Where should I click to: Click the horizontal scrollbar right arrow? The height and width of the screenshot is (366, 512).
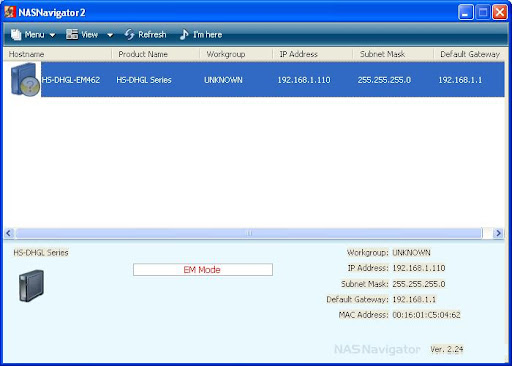[498, 233]
